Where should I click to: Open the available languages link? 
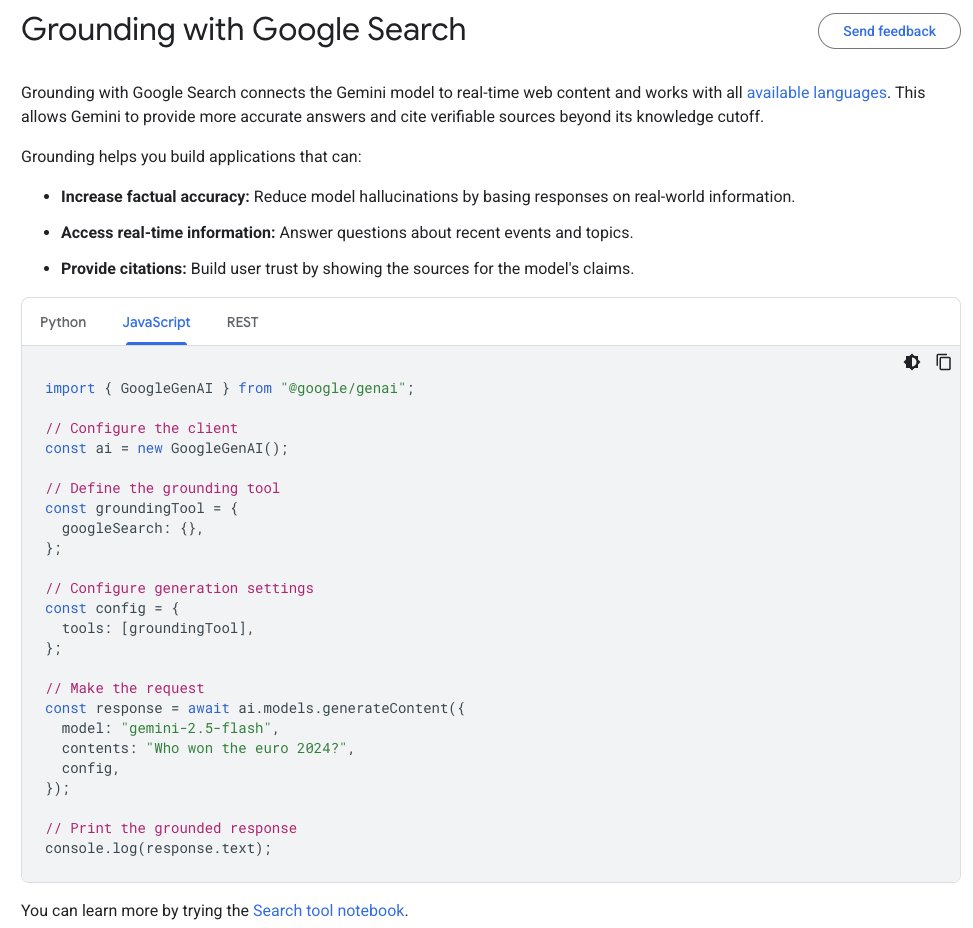coord(816,92)
